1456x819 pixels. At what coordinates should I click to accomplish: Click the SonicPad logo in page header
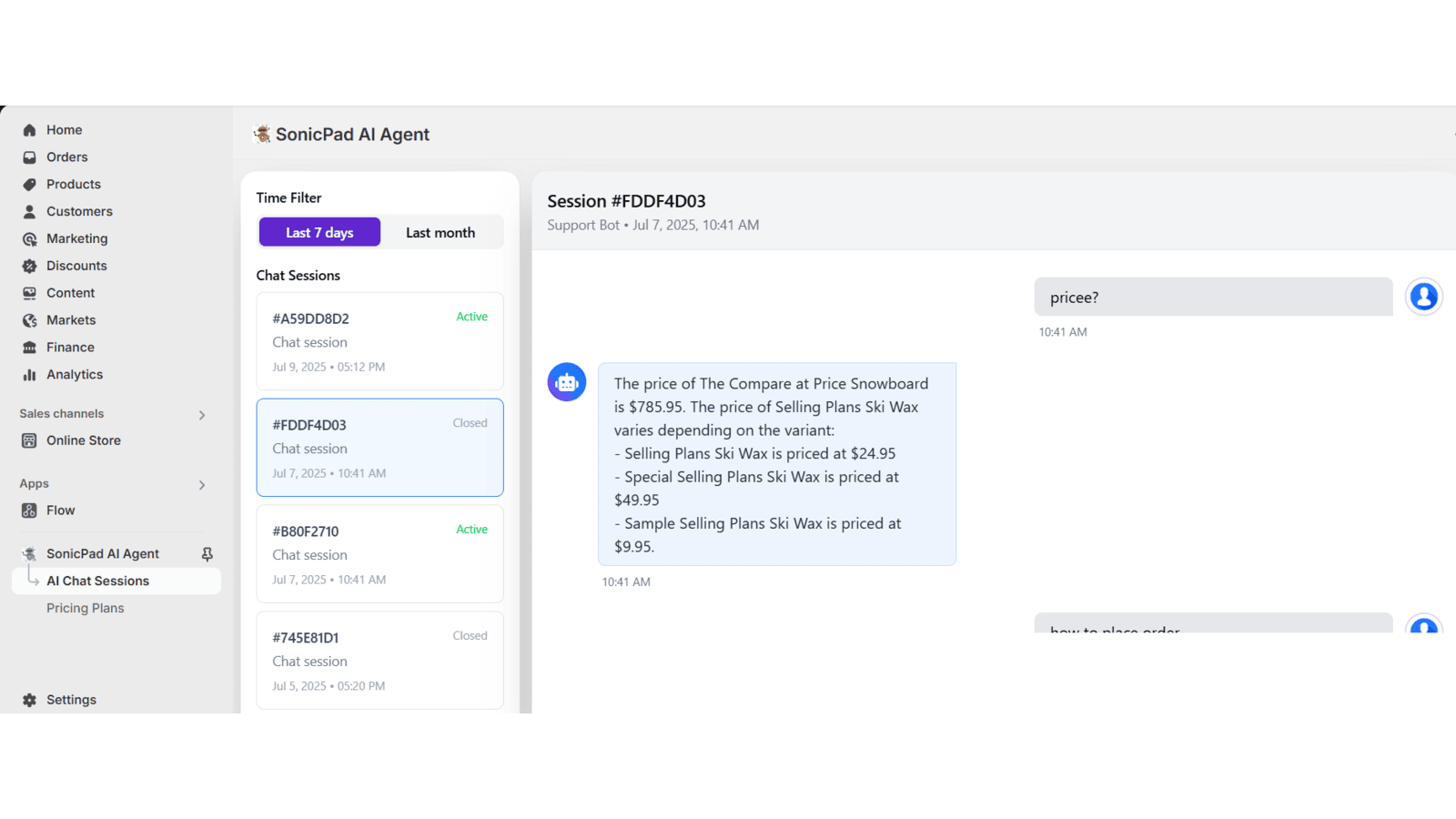[x=262, y=135]
